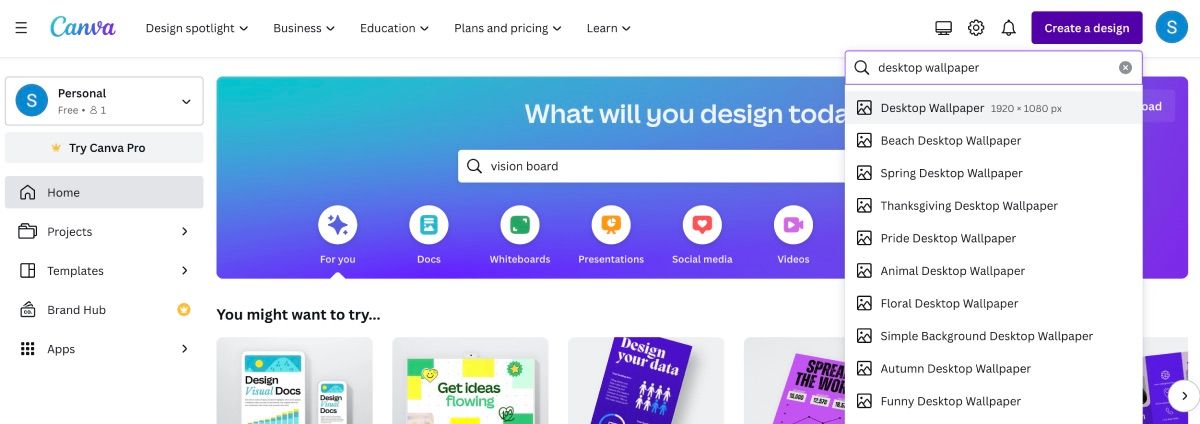Viewport: 1200px width, 424px height.
Task: Open the hamburger main menu
Action: coord(21,28)
